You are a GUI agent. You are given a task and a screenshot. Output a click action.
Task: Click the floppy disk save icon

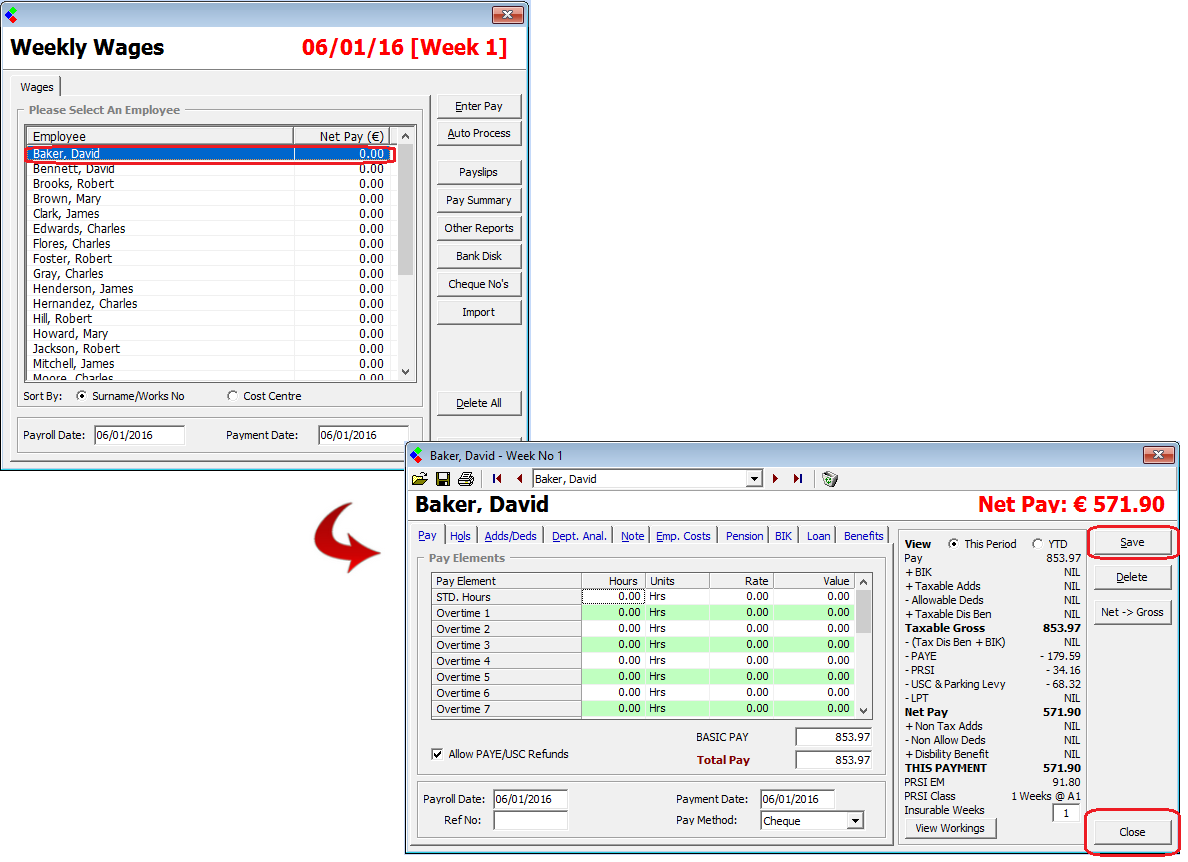[442, 479]
